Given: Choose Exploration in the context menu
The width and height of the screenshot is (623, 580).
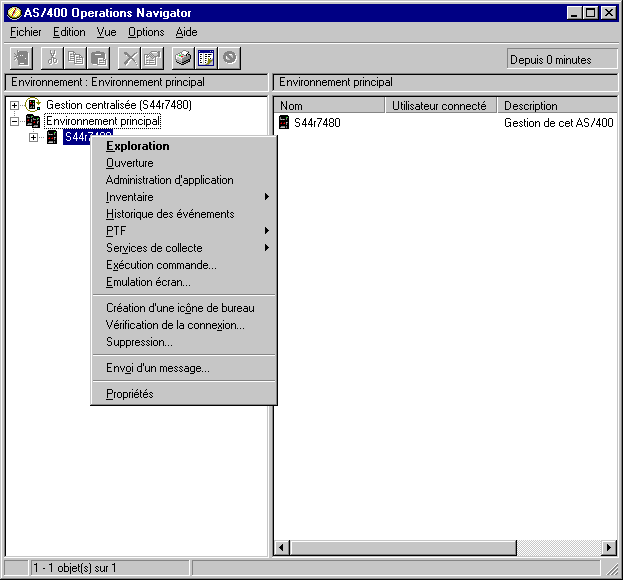Looking at the screenshot, I should point(184,146).
